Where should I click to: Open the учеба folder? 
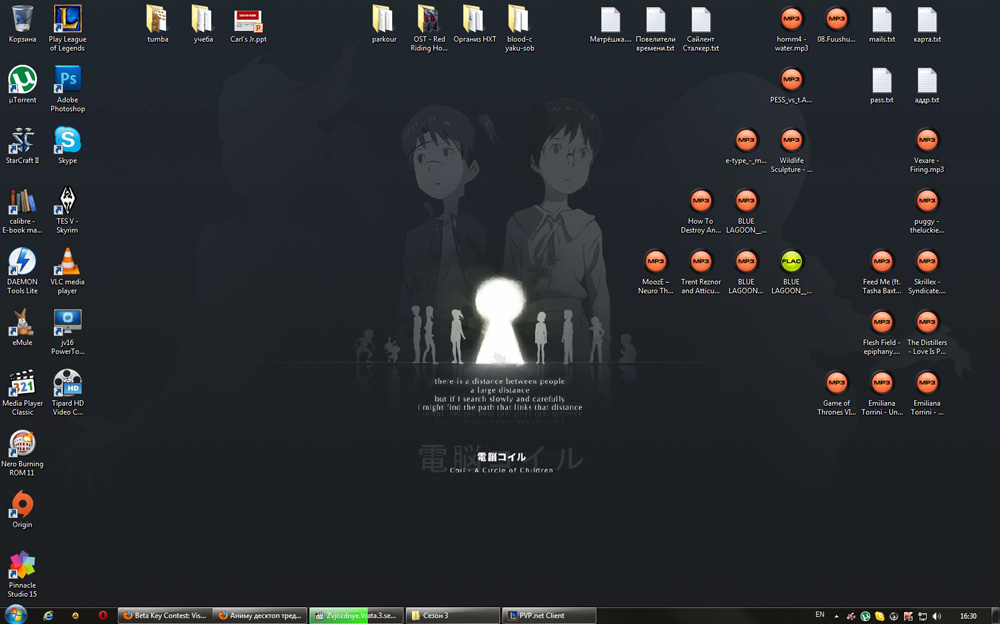pos(203,24)
